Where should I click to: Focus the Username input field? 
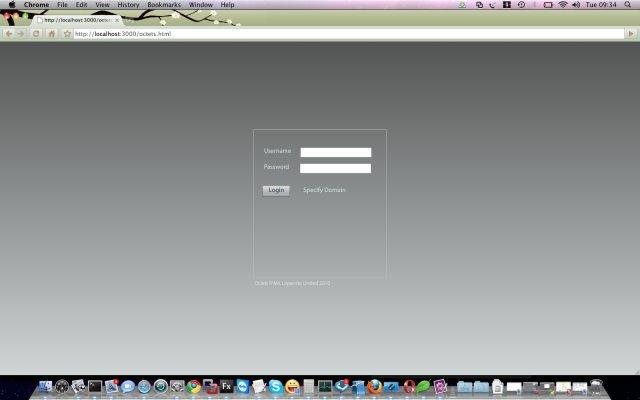pos(336,152)
